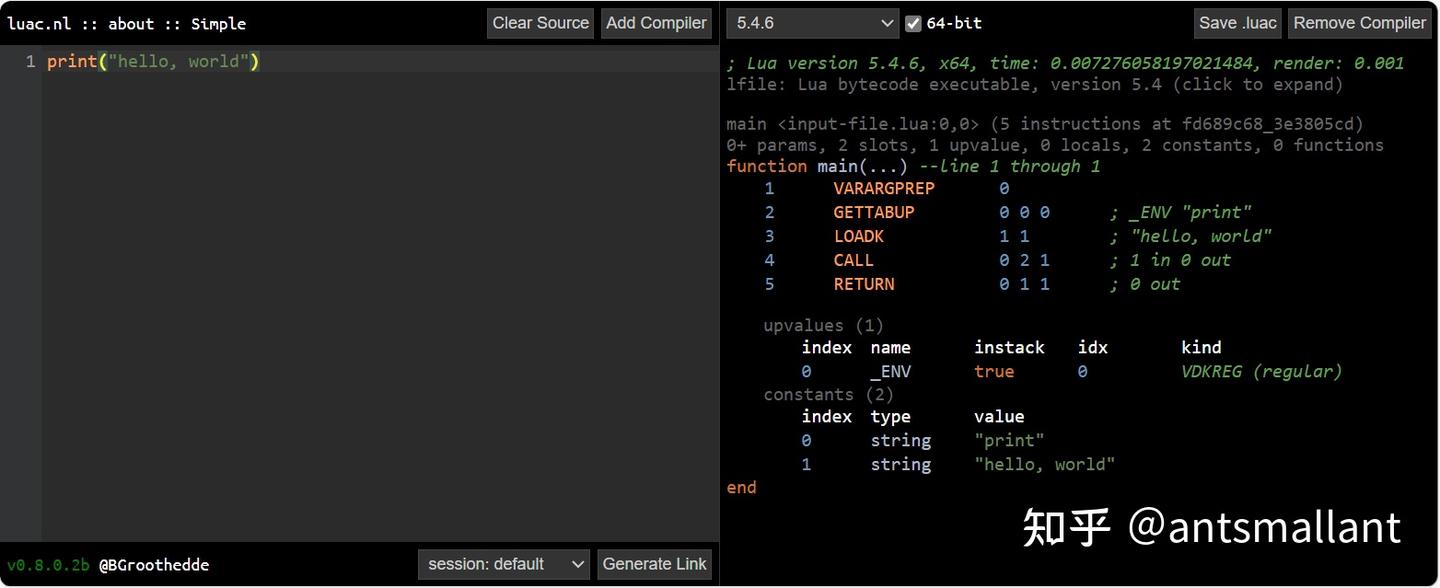The height and width of the screenshot is (588, 1440).
Task: Click the upvalues (1) section header
Action: click(823, 325)
